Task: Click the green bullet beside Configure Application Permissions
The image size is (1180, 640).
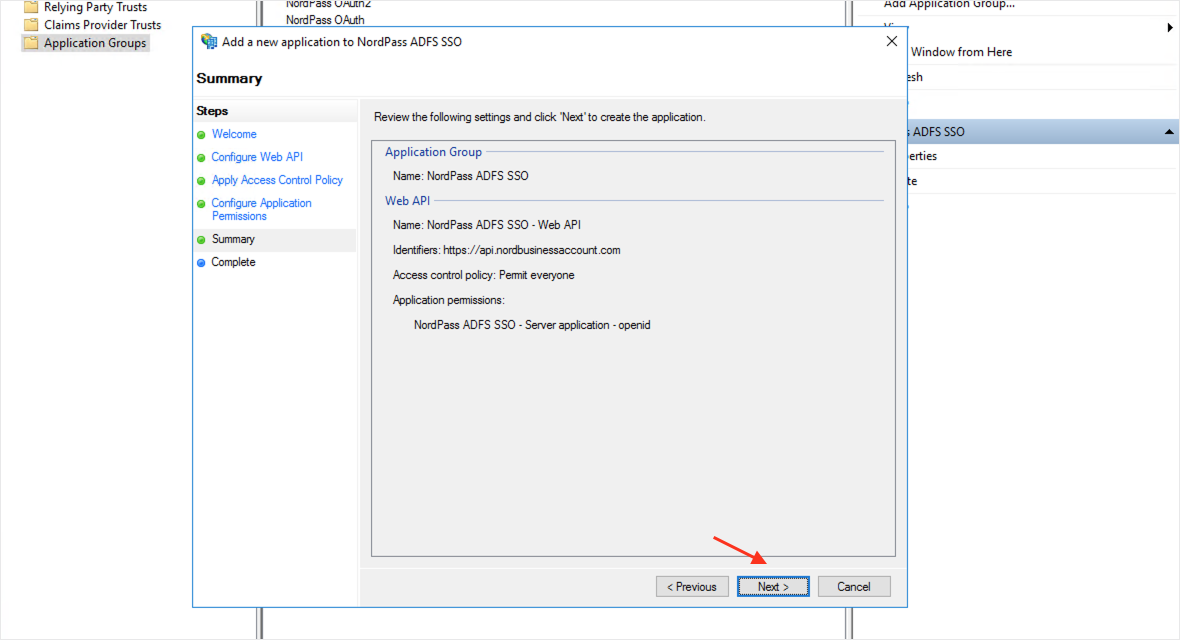Action: (201, 204)
